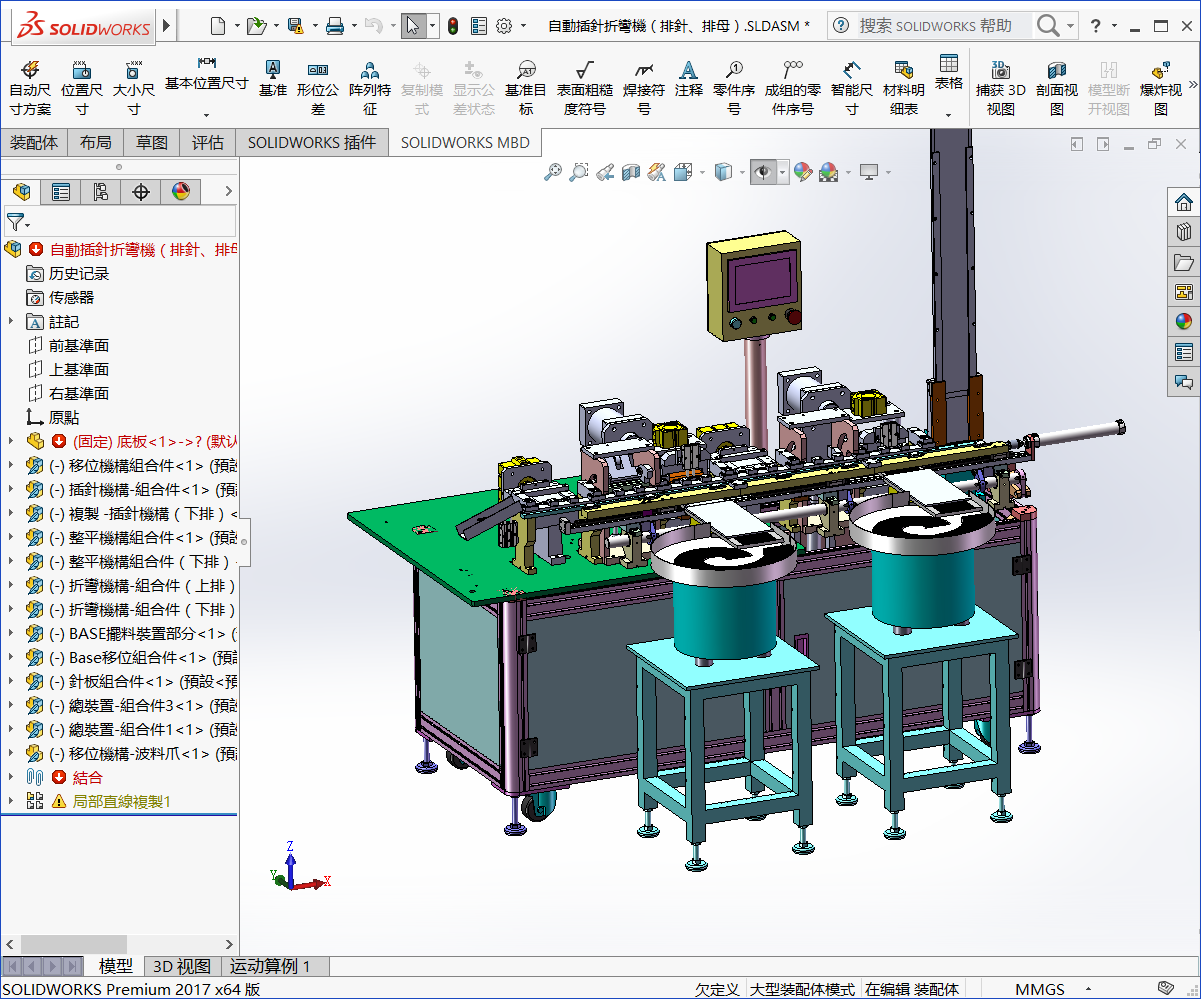Insert a 材料明细表 bill of materials
The image size is (1201, 999).
(904, 87)
